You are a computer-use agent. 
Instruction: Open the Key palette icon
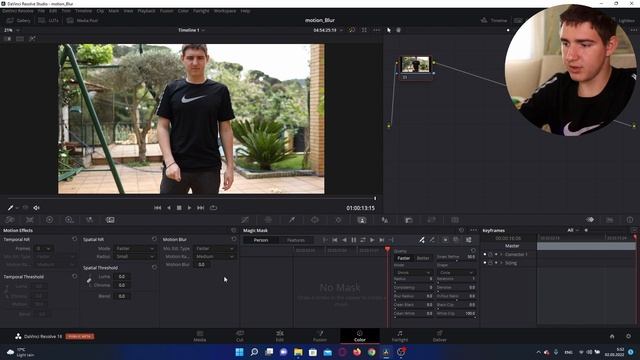[x=409, y=220]
